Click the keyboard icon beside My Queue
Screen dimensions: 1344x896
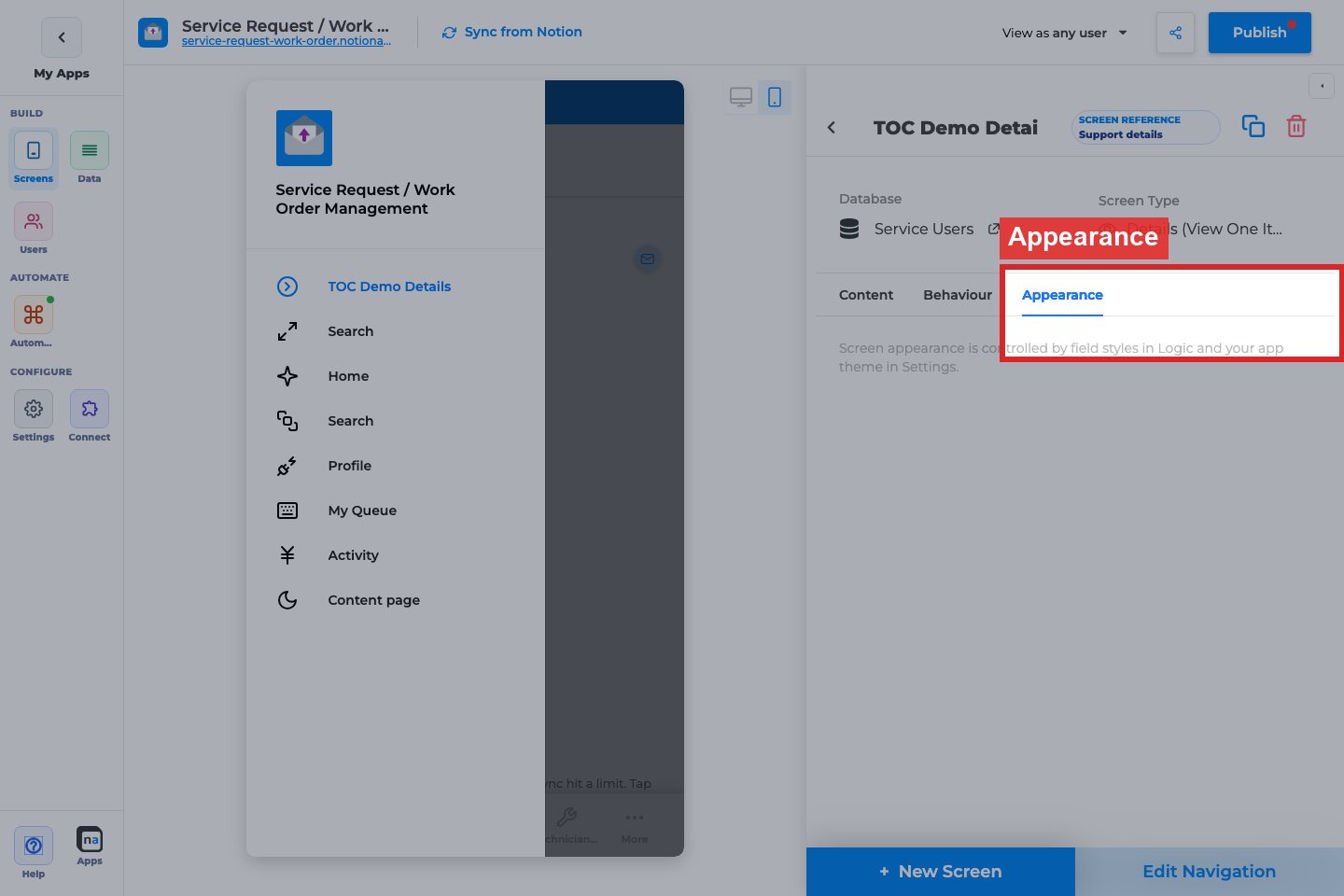(x=287, y=511)
